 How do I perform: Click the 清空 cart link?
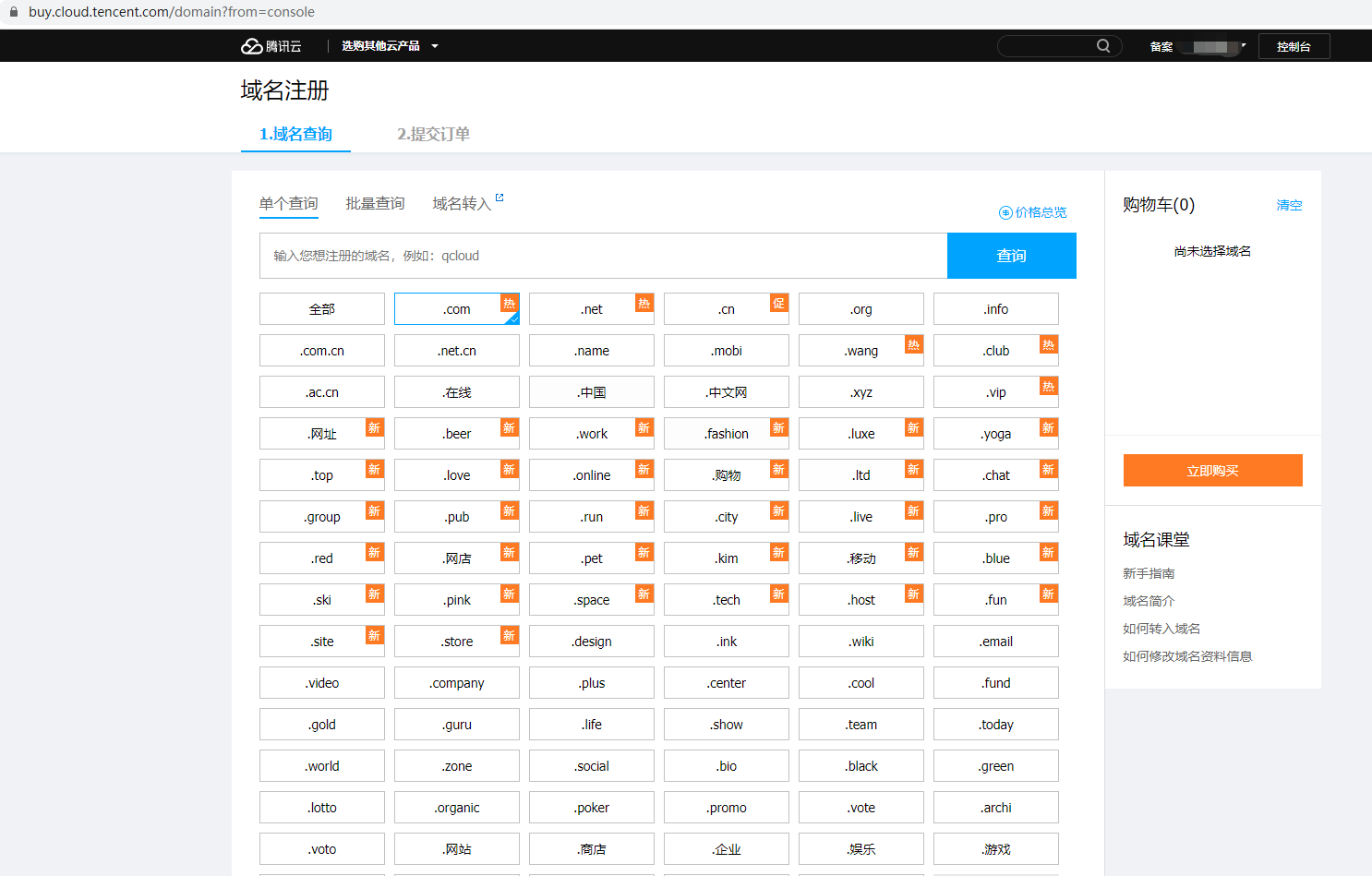coord(1289,205)
